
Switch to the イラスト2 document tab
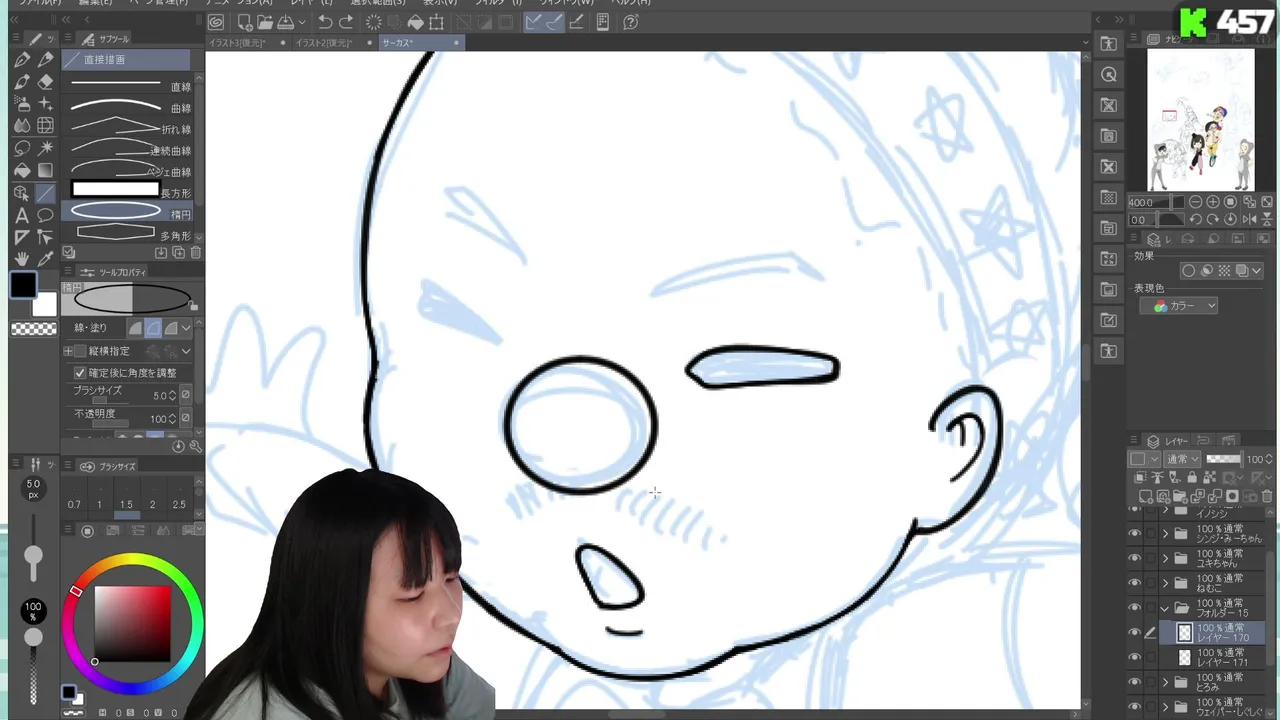[x=333, y=43]
